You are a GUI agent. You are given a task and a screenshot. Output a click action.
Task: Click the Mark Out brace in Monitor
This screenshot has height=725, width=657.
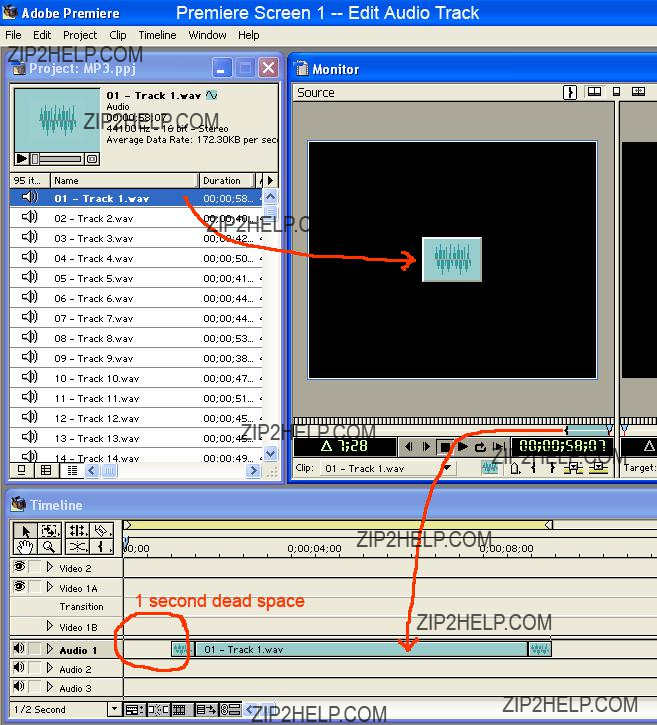(552, 468)
